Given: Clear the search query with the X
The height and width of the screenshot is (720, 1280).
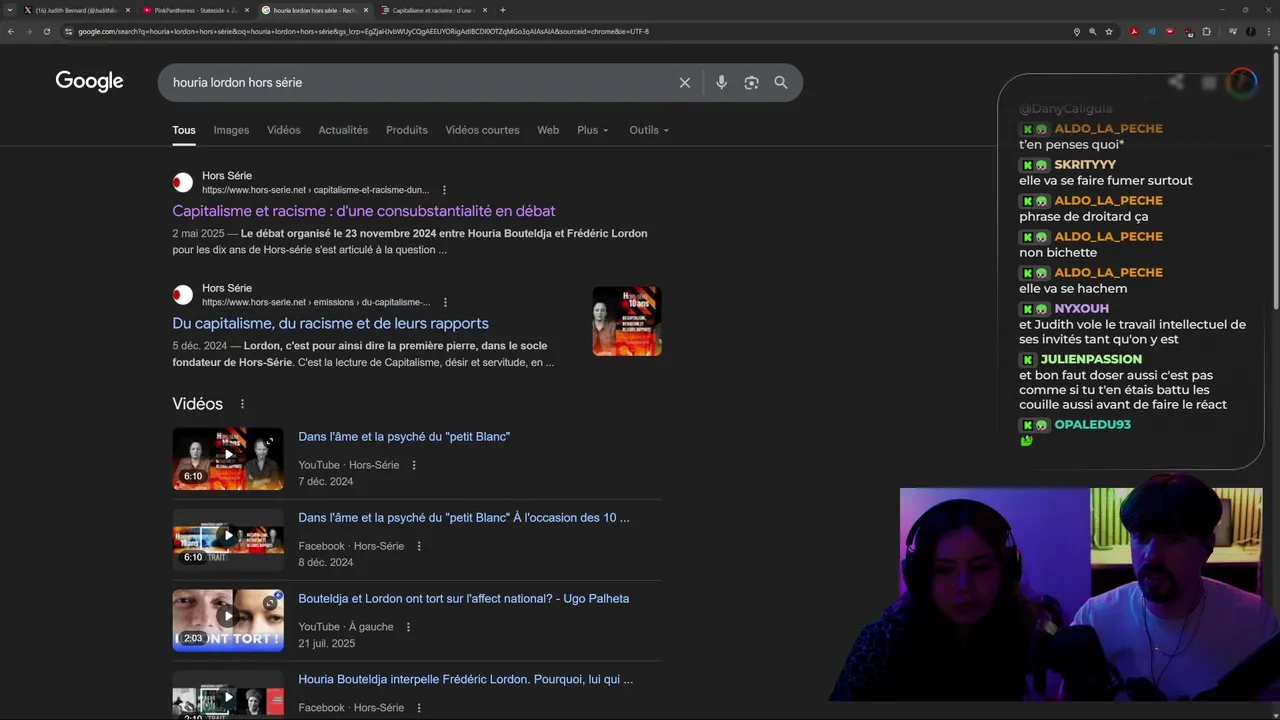Looking at the screenshot, I should (x=685, y=83).
